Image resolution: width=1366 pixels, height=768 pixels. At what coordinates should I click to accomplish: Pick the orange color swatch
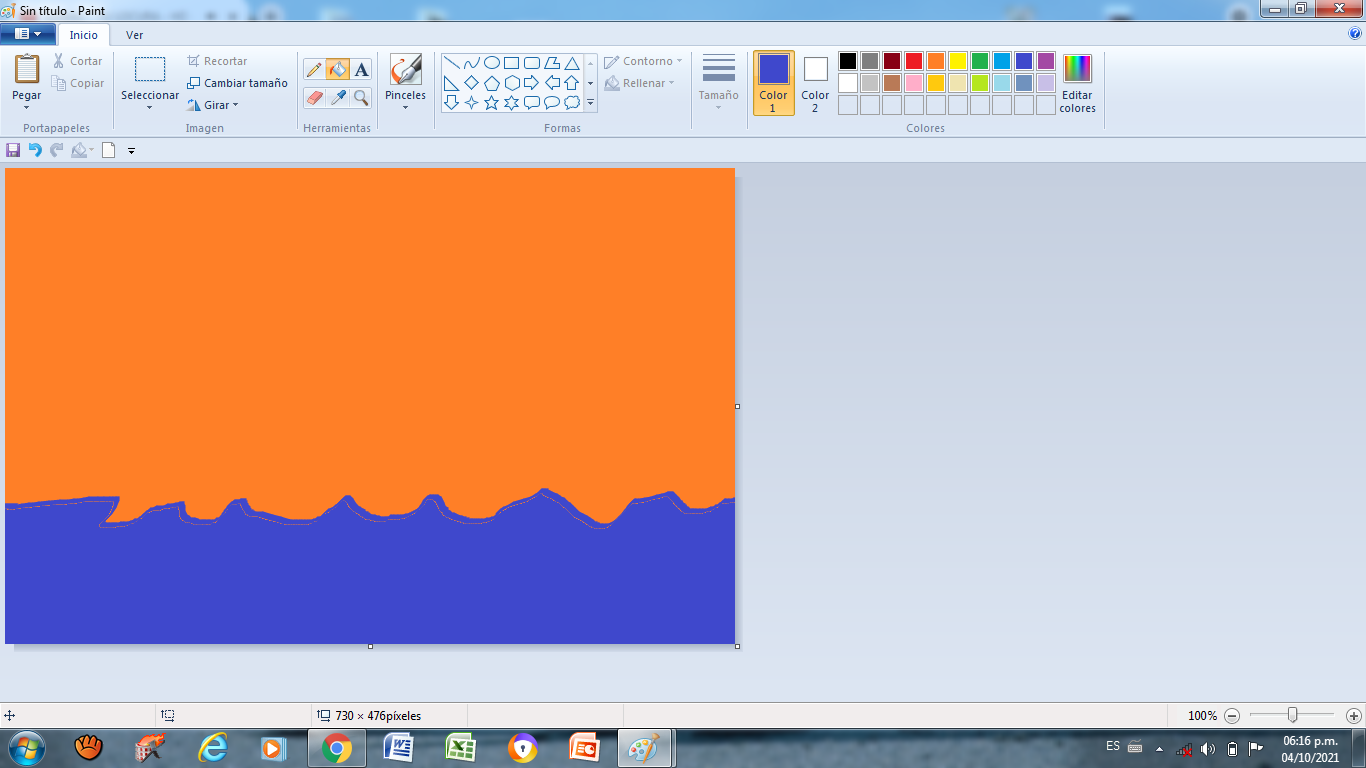tap(936, 61)
